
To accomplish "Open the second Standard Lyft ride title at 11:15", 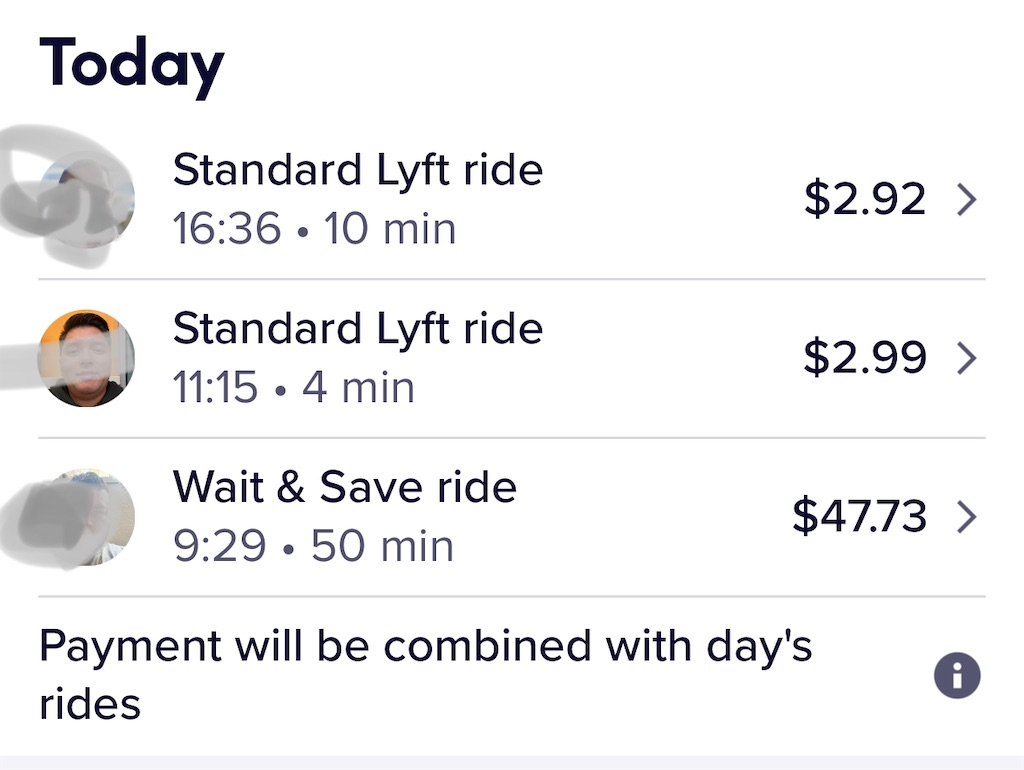I will point(358,329).
